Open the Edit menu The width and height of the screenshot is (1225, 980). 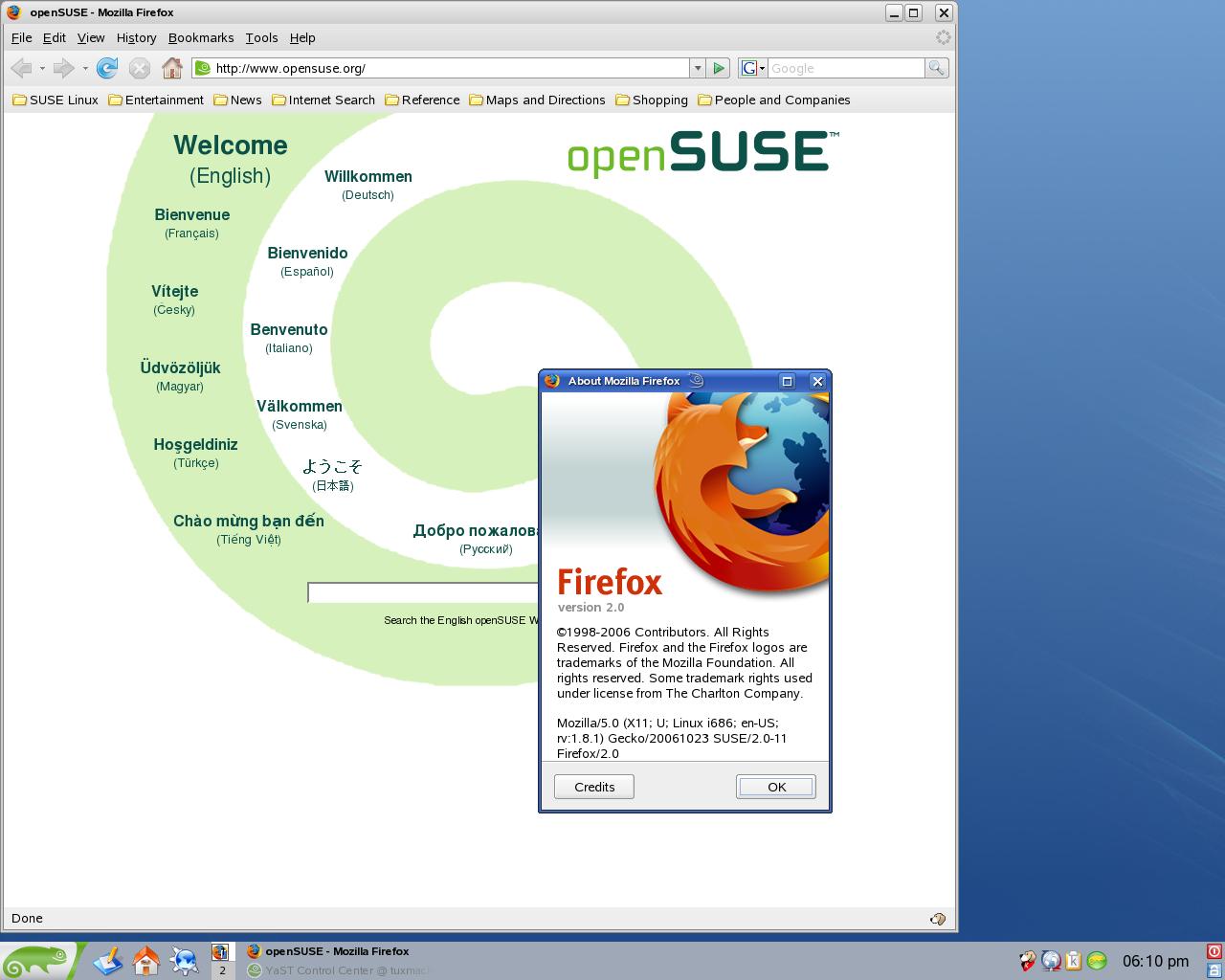pyautogui.click(x=55, y=37)
